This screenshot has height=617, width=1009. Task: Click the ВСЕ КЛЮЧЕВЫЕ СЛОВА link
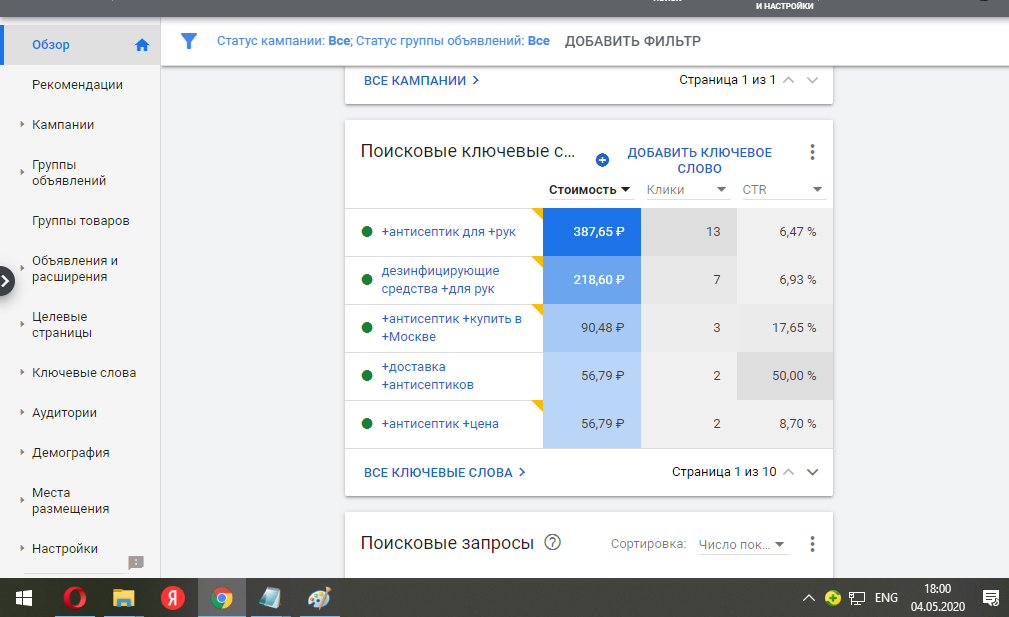pyautogui.click(x=445, y=472)
